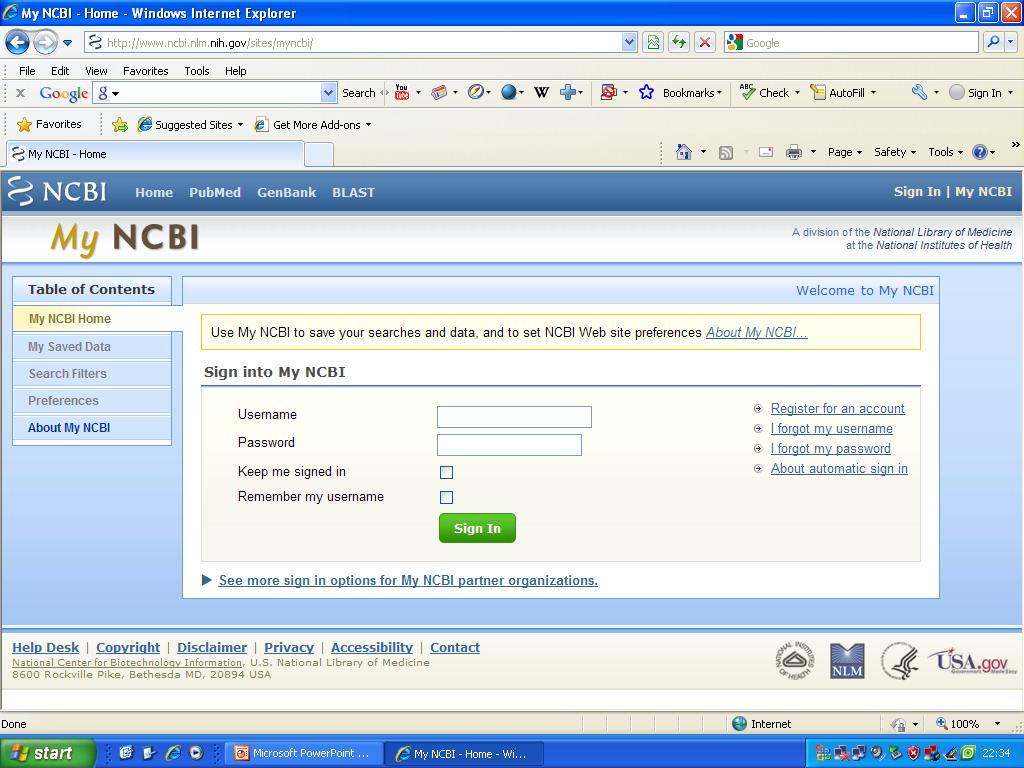Click the browser Back arrow button
The width and height of the screenshot is (1024, 768).
tap(18, 43)
